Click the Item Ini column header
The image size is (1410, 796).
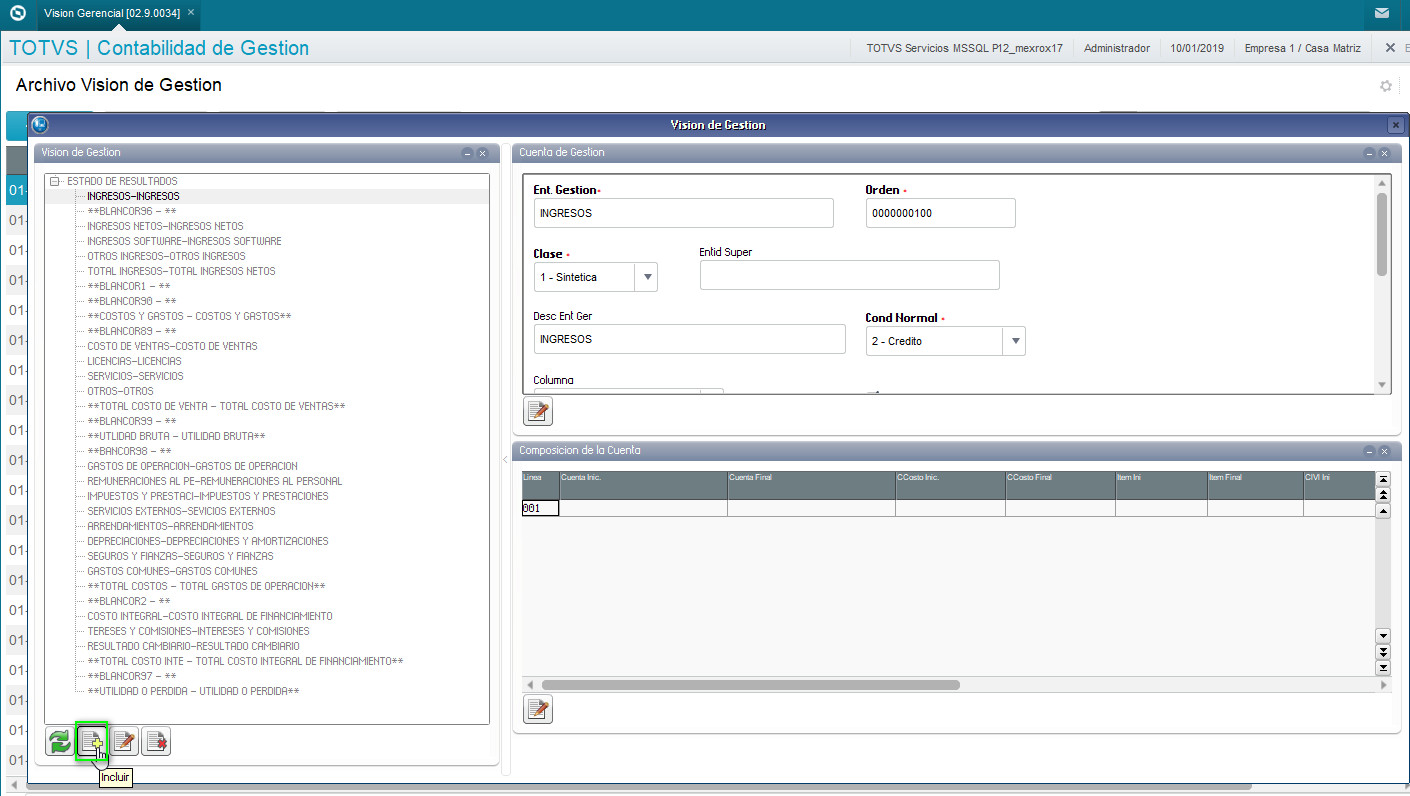coord(1161,485)
